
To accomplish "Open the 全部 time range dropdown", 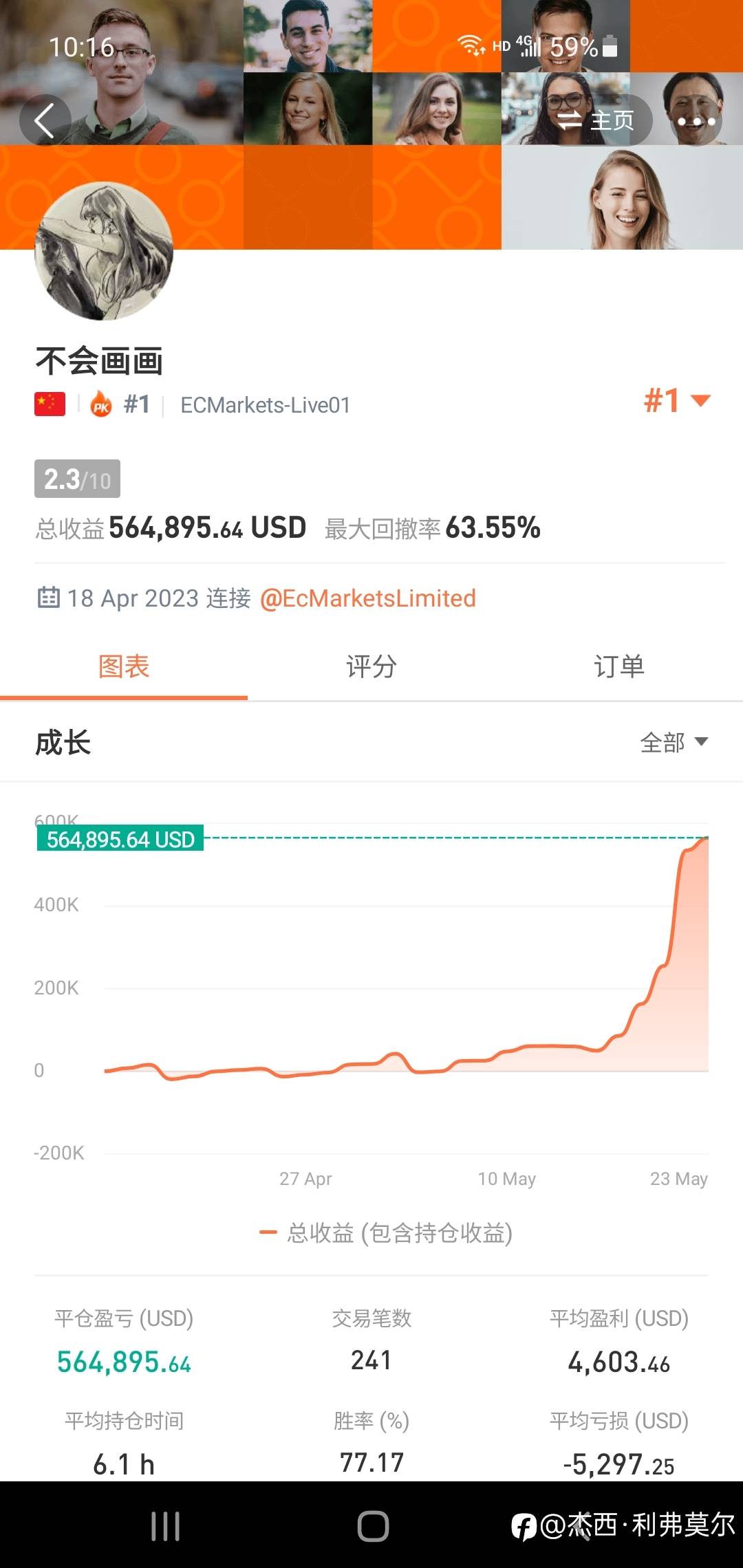I will [674, 742].
